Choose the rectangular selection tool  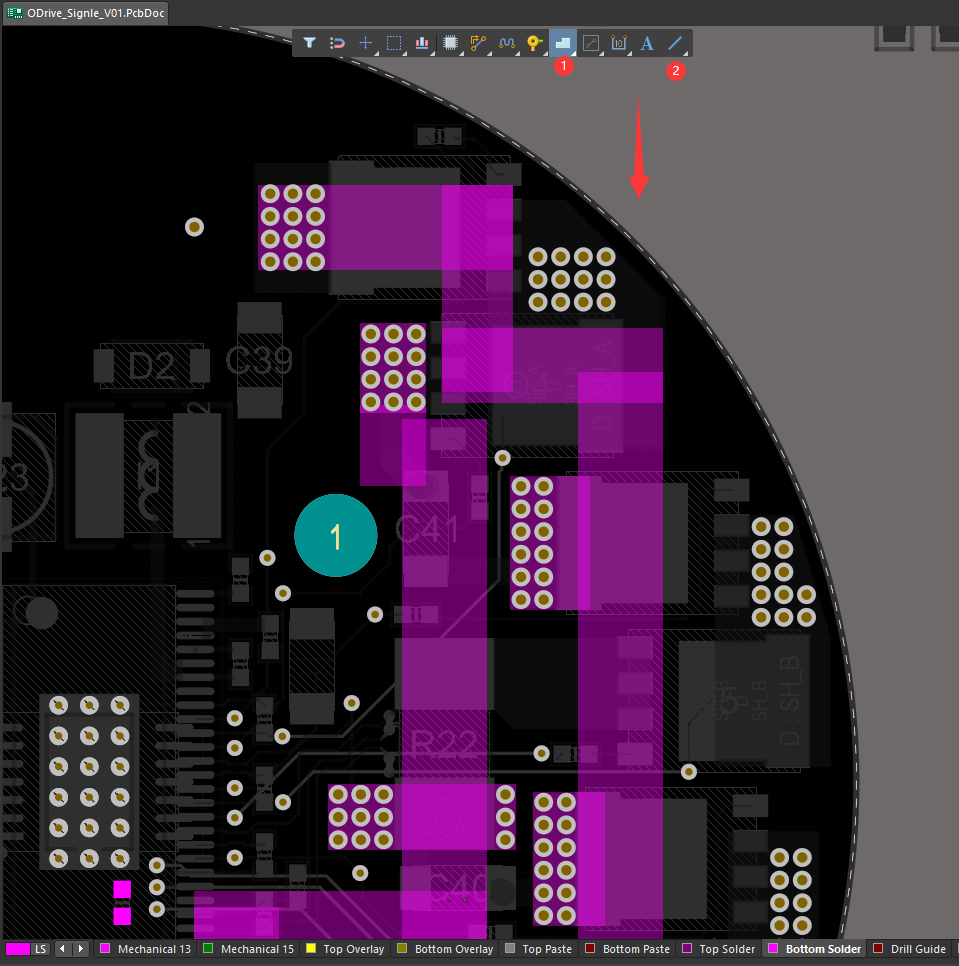pos(394,43)
